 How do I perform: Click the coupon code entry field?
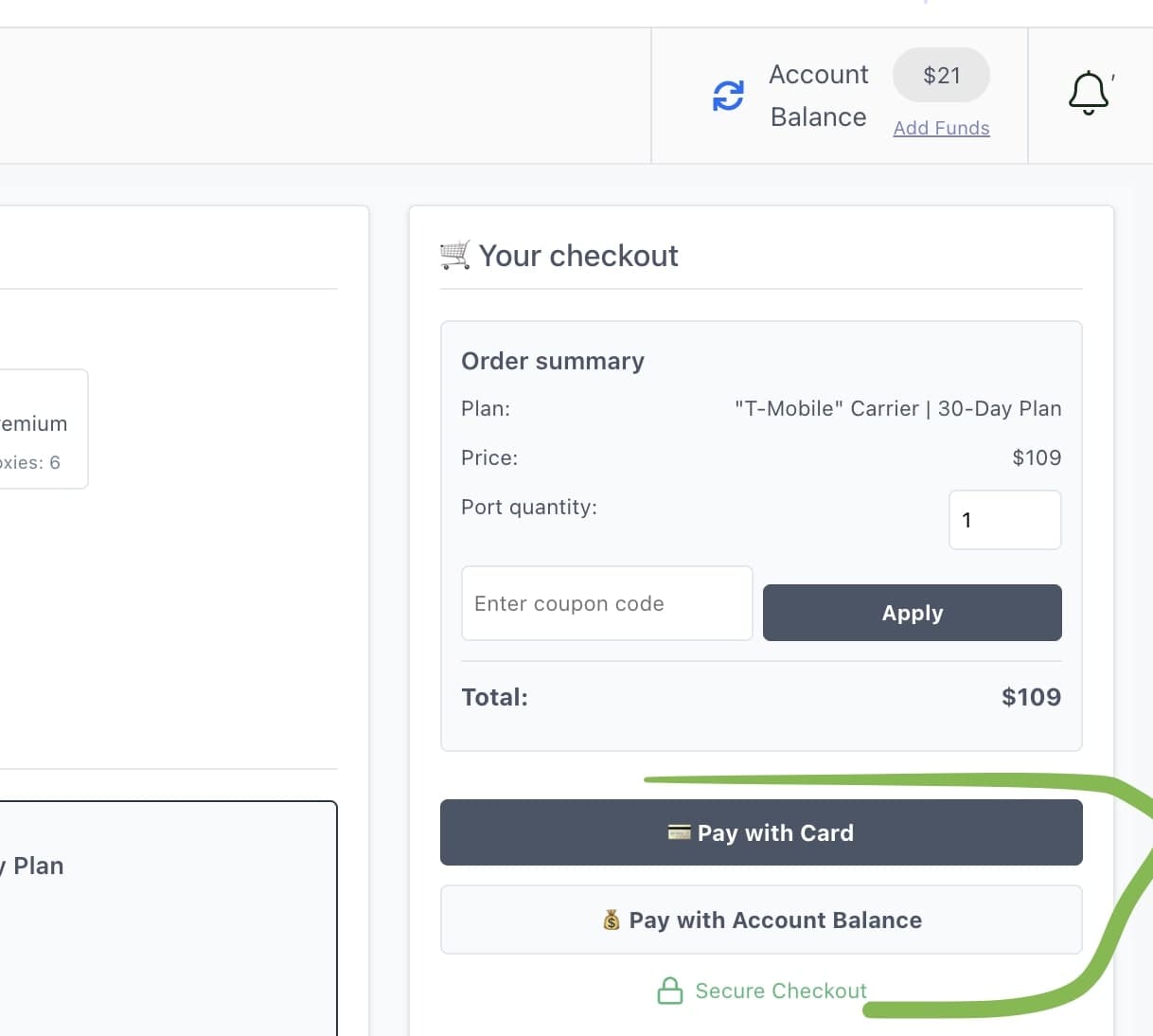606,603
